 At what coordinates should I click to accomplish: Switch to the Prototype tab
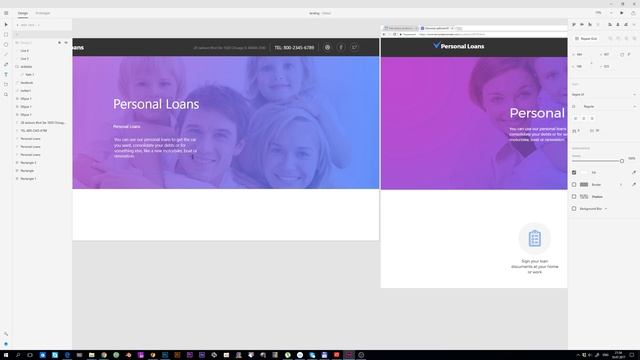[x=42, y=13]
